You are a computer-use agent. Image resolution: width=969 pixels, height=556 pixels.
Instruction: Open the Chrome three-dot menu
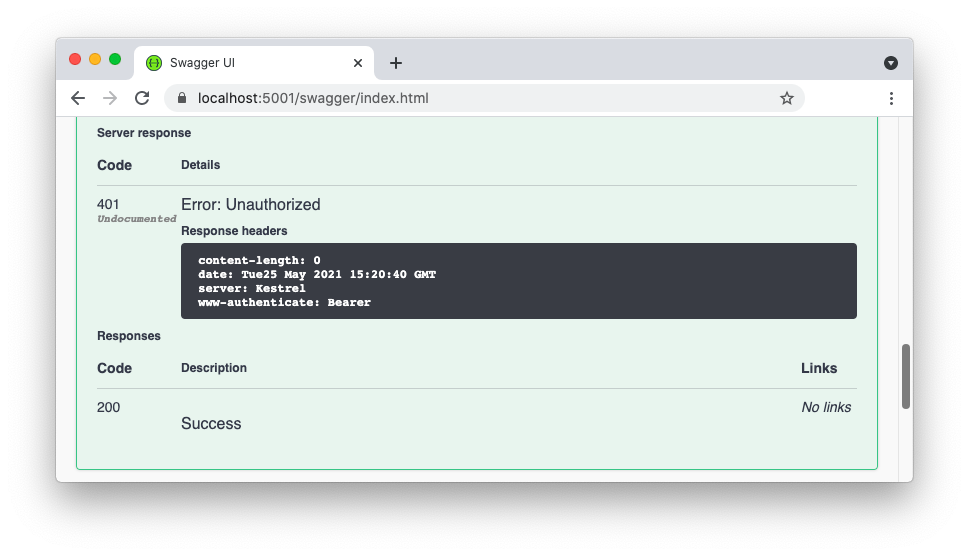click(891, 98)
